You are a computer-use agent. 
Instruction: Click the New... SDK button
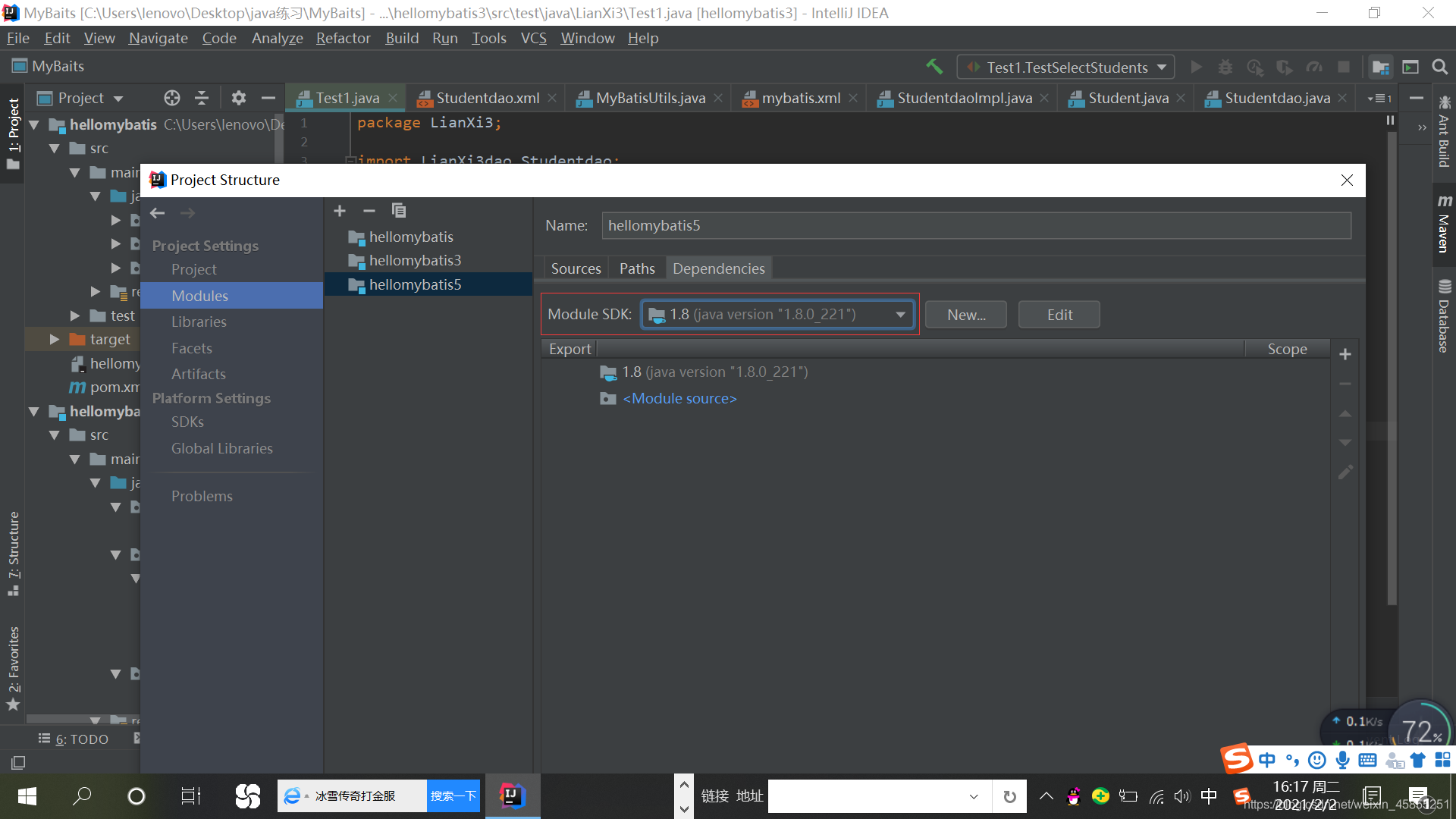tap(966, 315)
